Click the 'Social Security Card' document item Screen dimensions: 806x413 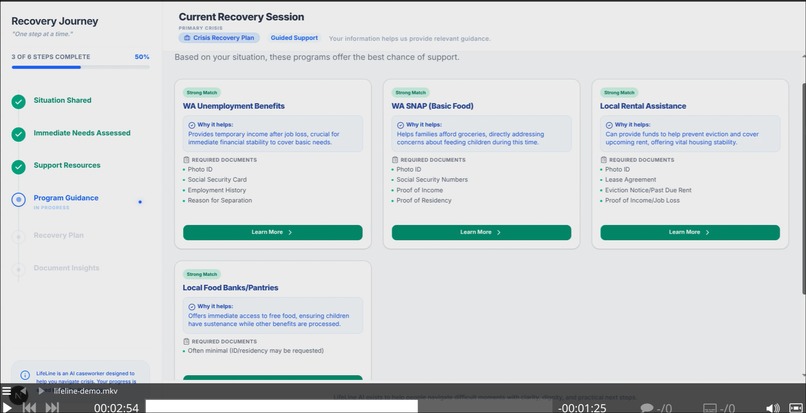(217, 180)
